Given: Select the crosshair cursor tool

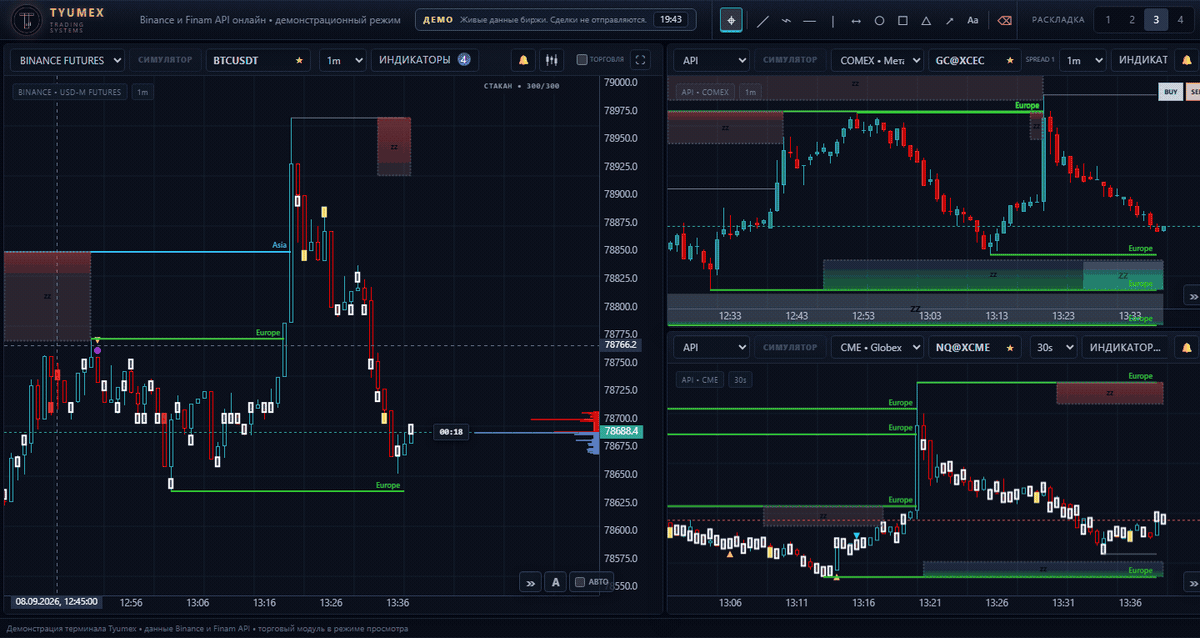Looking at the screenshot, I should click(732, 20).
